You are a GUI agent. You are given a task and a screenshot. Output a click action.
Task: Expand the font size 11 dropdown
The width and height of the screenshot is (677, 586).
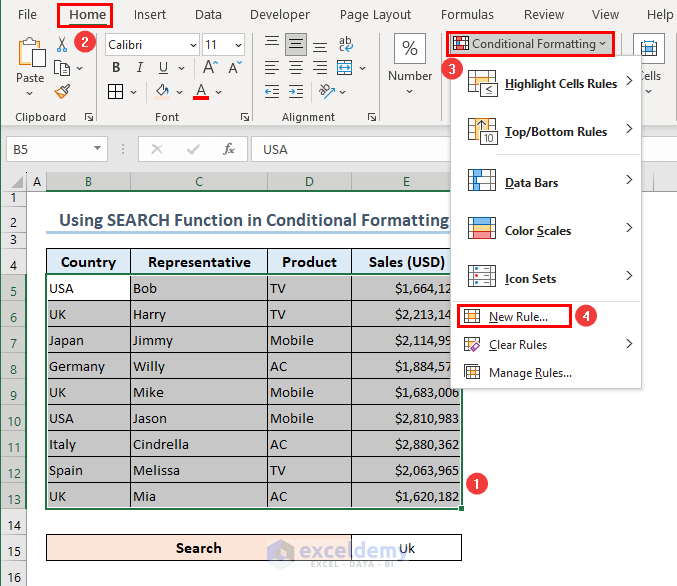(x=238, y=45)
